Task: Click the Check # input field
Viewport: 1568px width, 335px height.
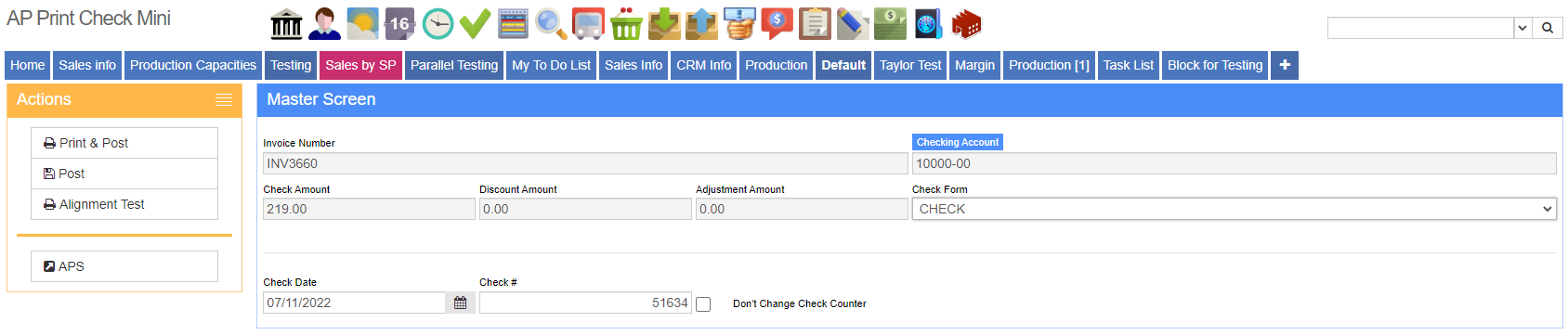Action: 585,303
